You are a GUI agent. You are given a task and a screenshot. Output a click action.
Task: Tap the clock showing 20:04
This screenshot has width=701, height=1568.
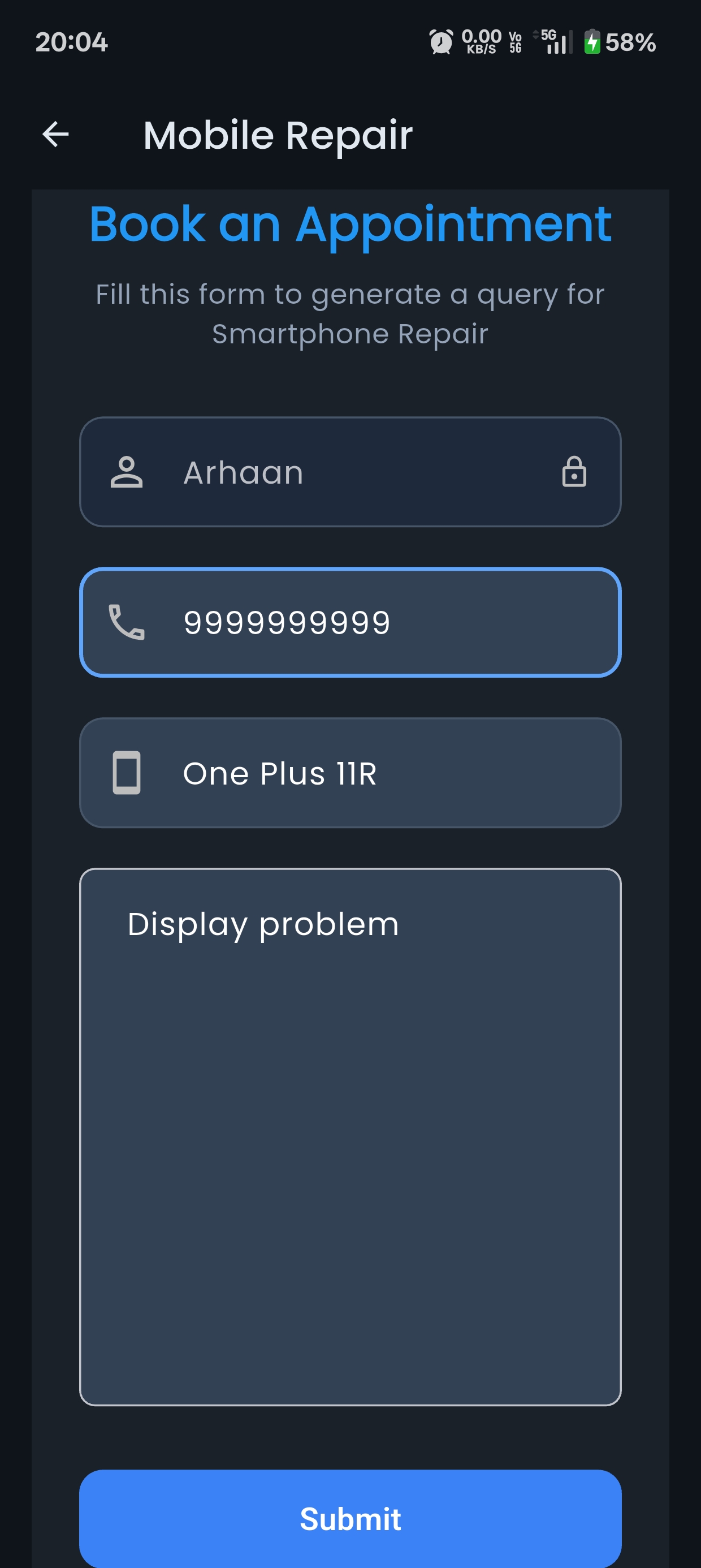[x=71, y=41]
